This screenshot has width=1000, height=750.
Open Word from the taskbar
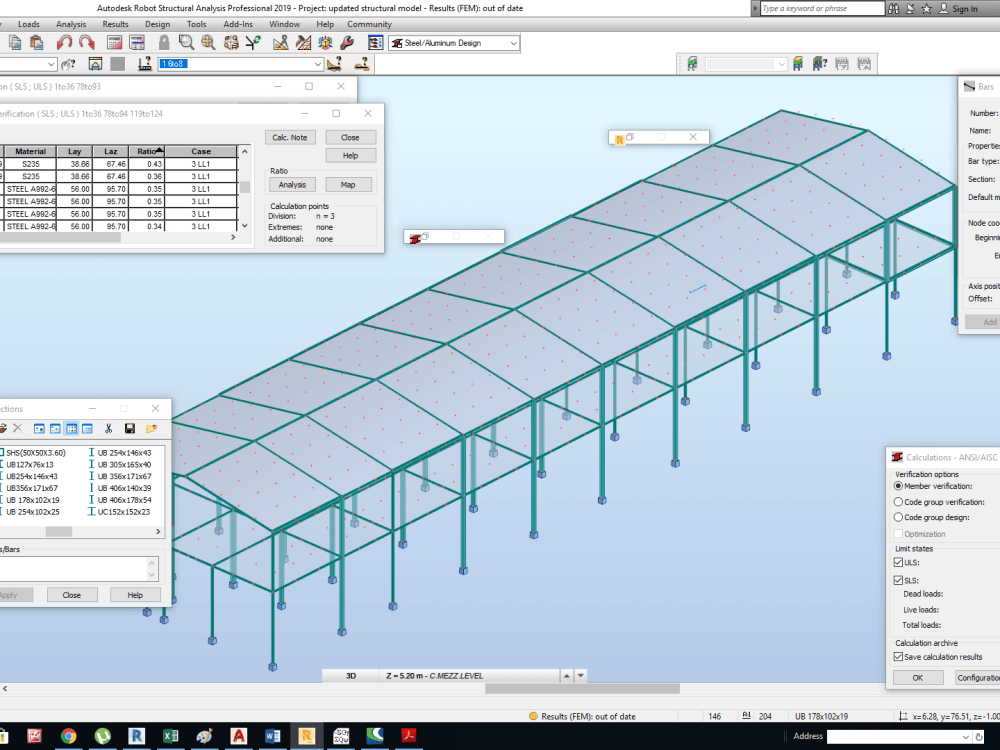click(x=272, y=736)
